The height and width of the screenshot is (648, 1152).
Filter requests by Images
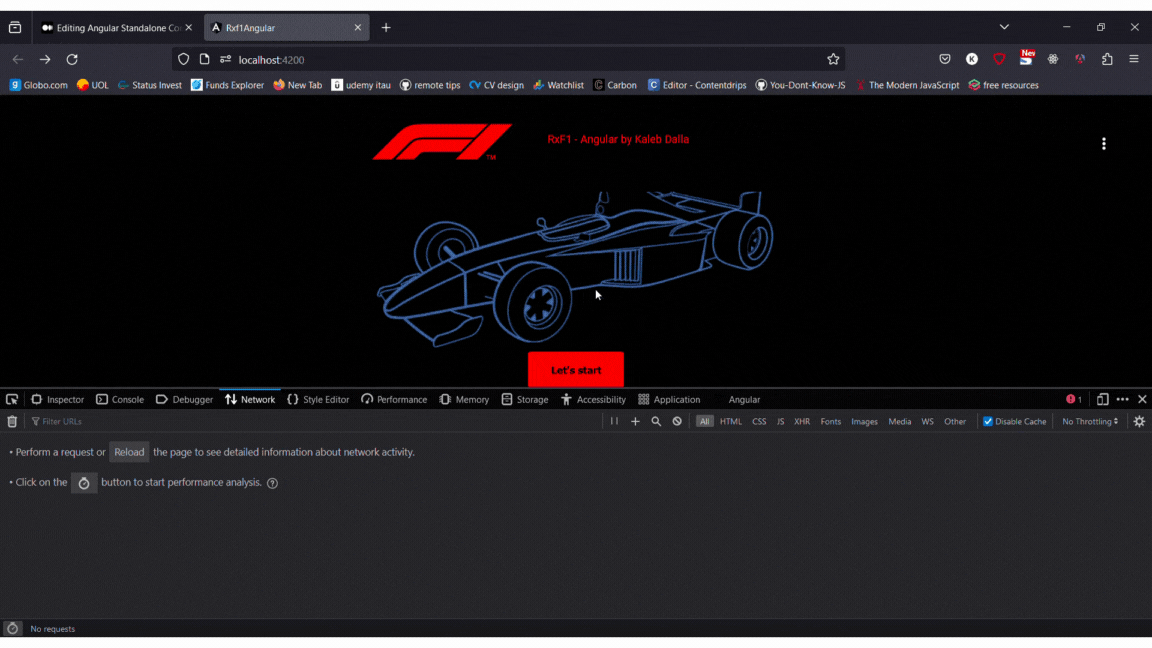click(864, 422)
